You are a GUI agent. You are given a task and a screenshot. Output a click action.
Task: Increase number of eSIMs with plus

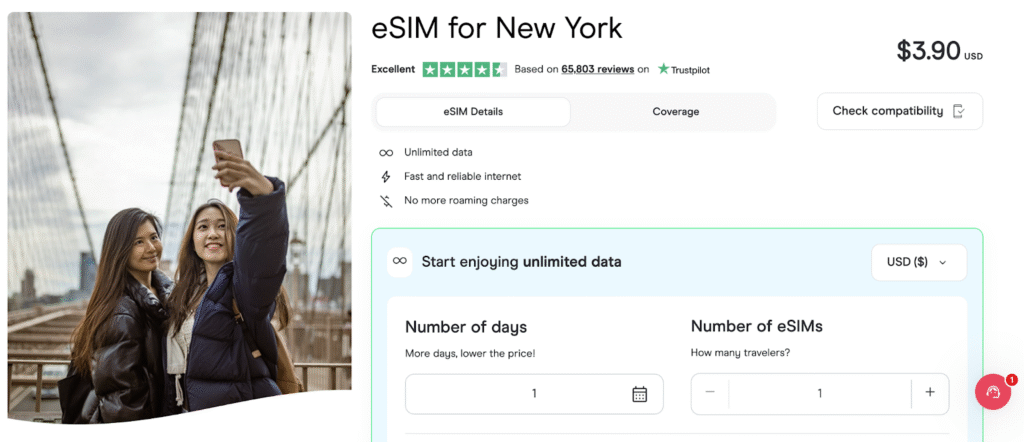coord(930,393)
